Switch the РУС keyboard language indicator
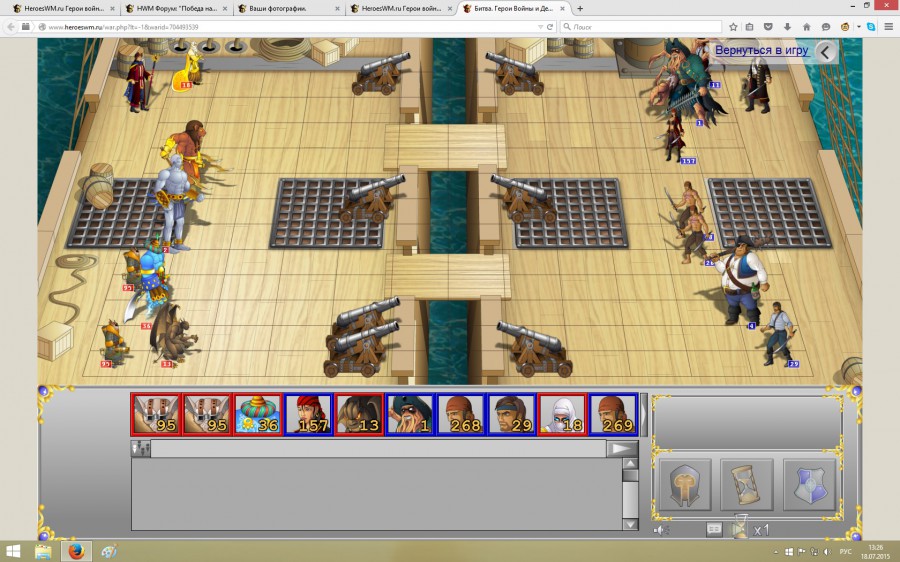Screen dimensions: 900x562 [845, 552]
